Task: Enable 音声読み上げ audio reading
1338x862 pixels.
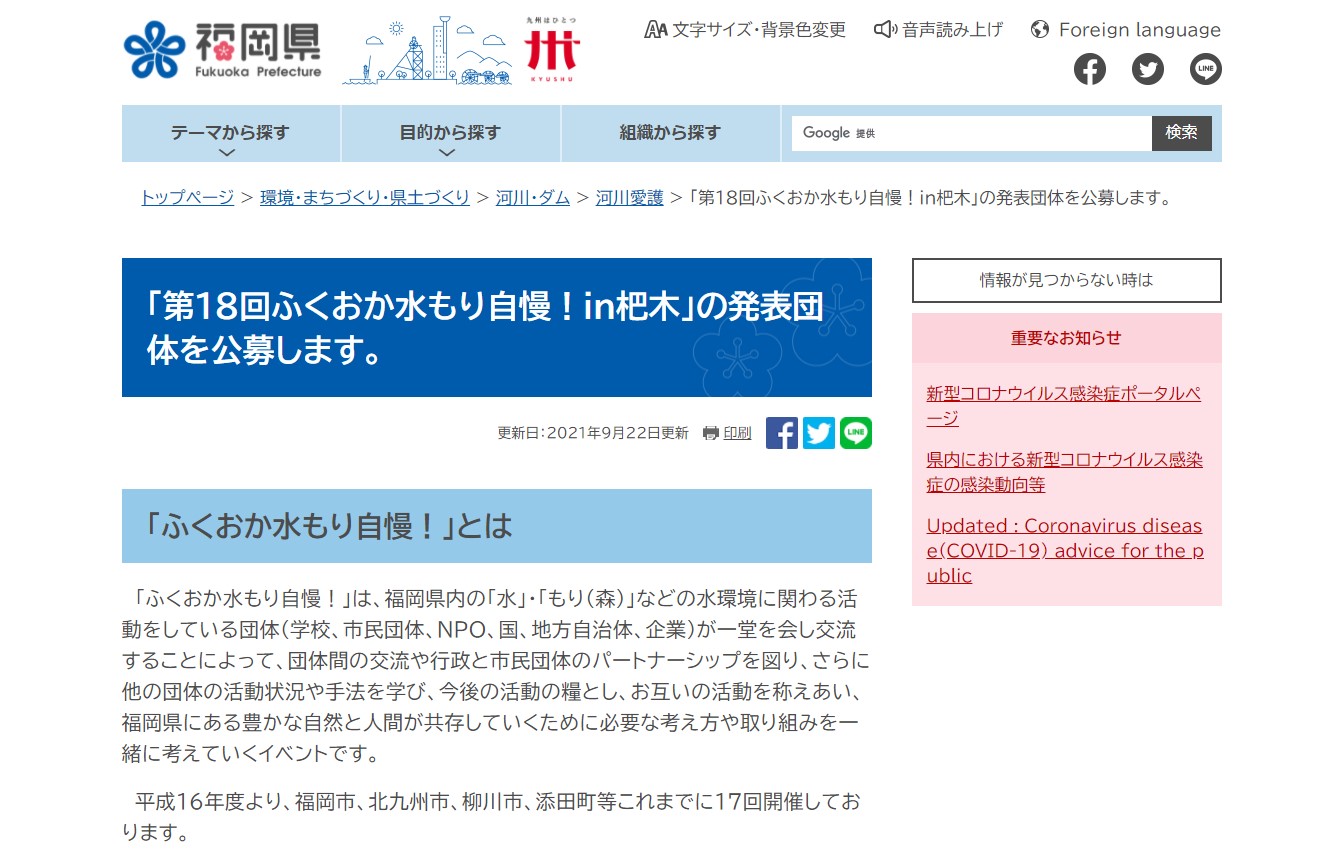Action: 938,30
